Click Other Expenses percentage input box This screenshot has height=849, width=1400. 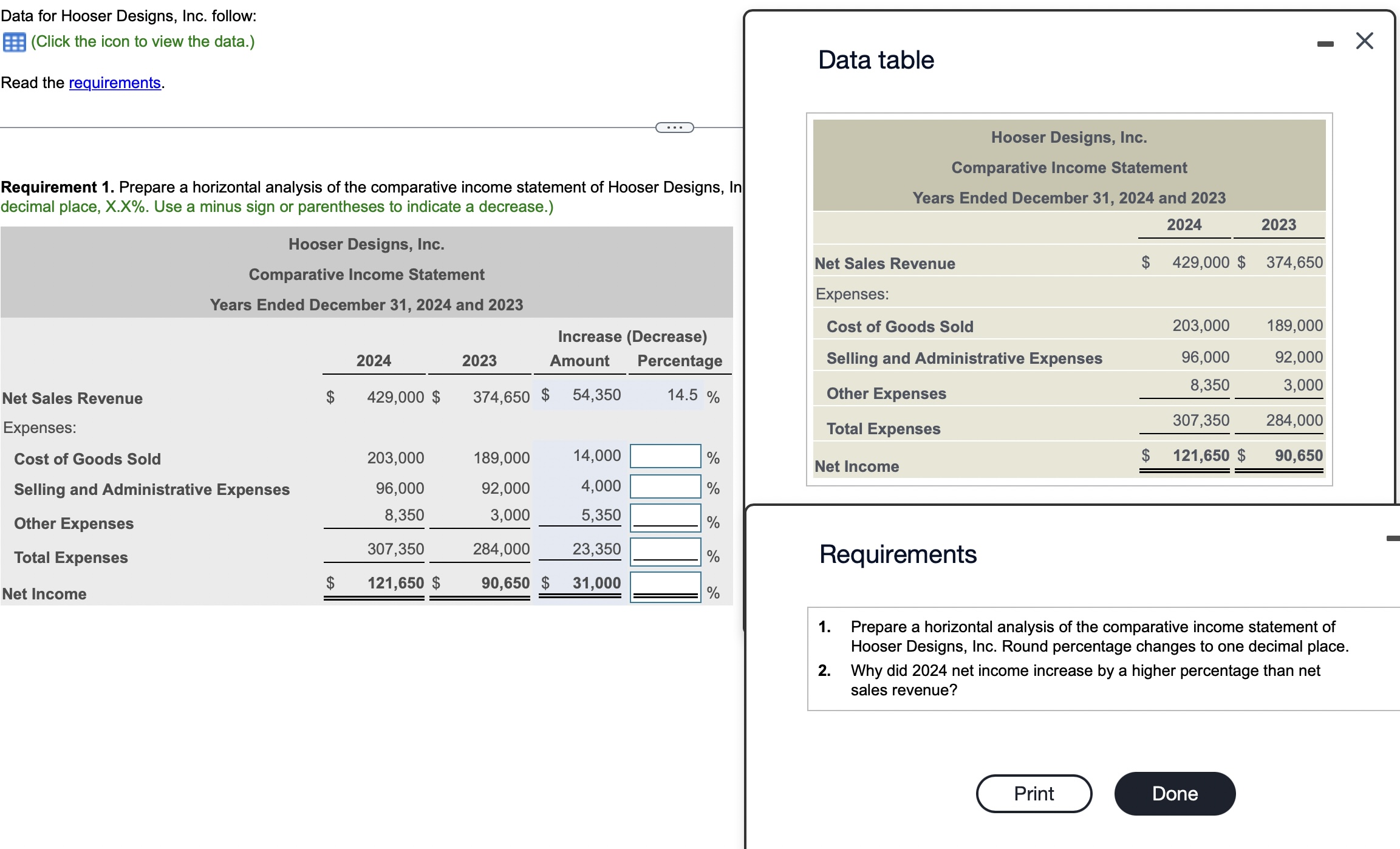pos(665,517)
